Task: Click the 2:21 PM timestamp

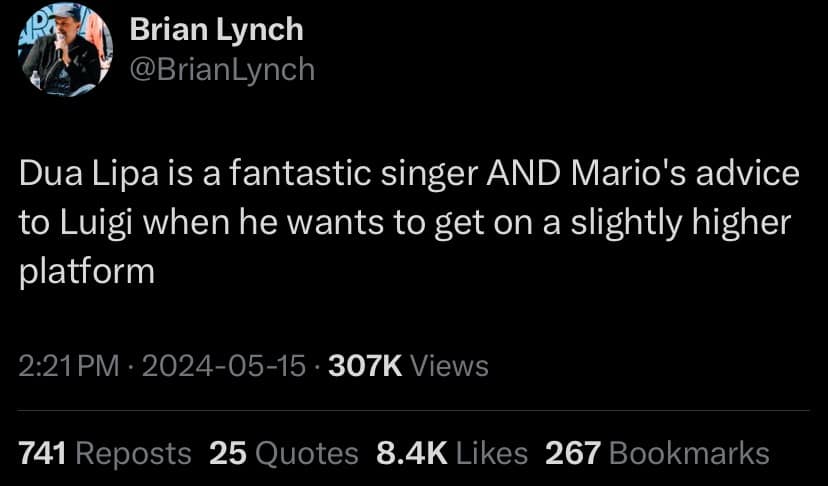Action: 69,366
